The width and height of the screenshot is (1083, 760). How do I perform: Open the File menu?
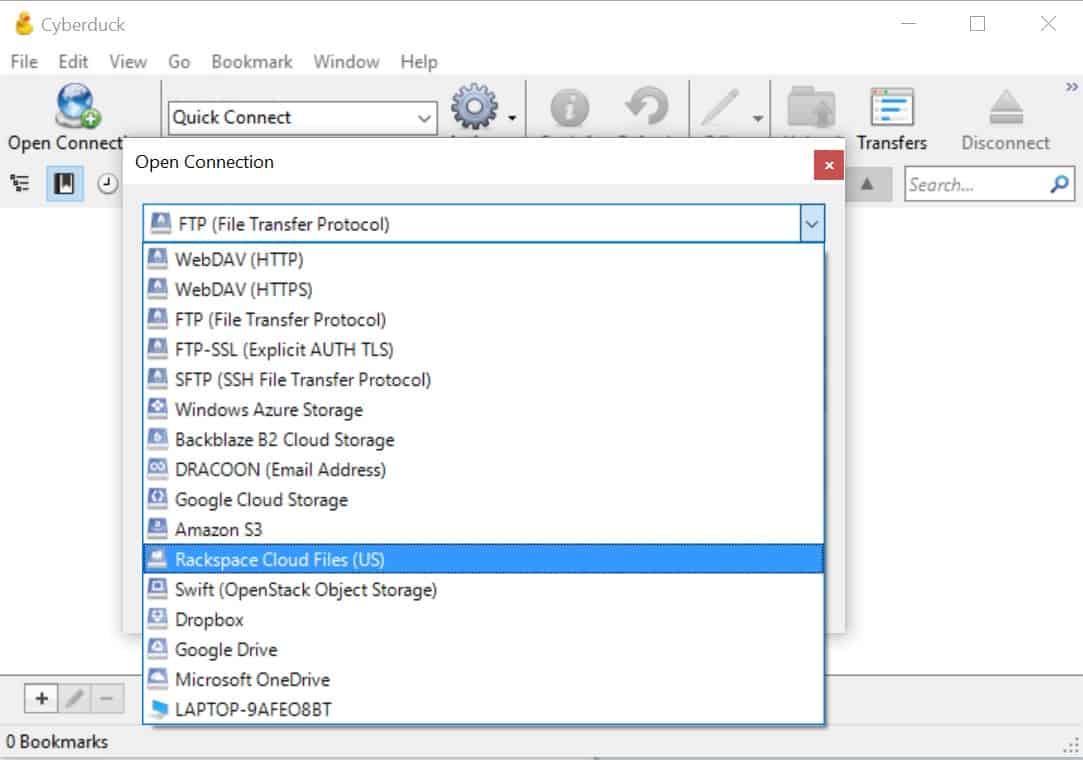[x=24, y=61]
